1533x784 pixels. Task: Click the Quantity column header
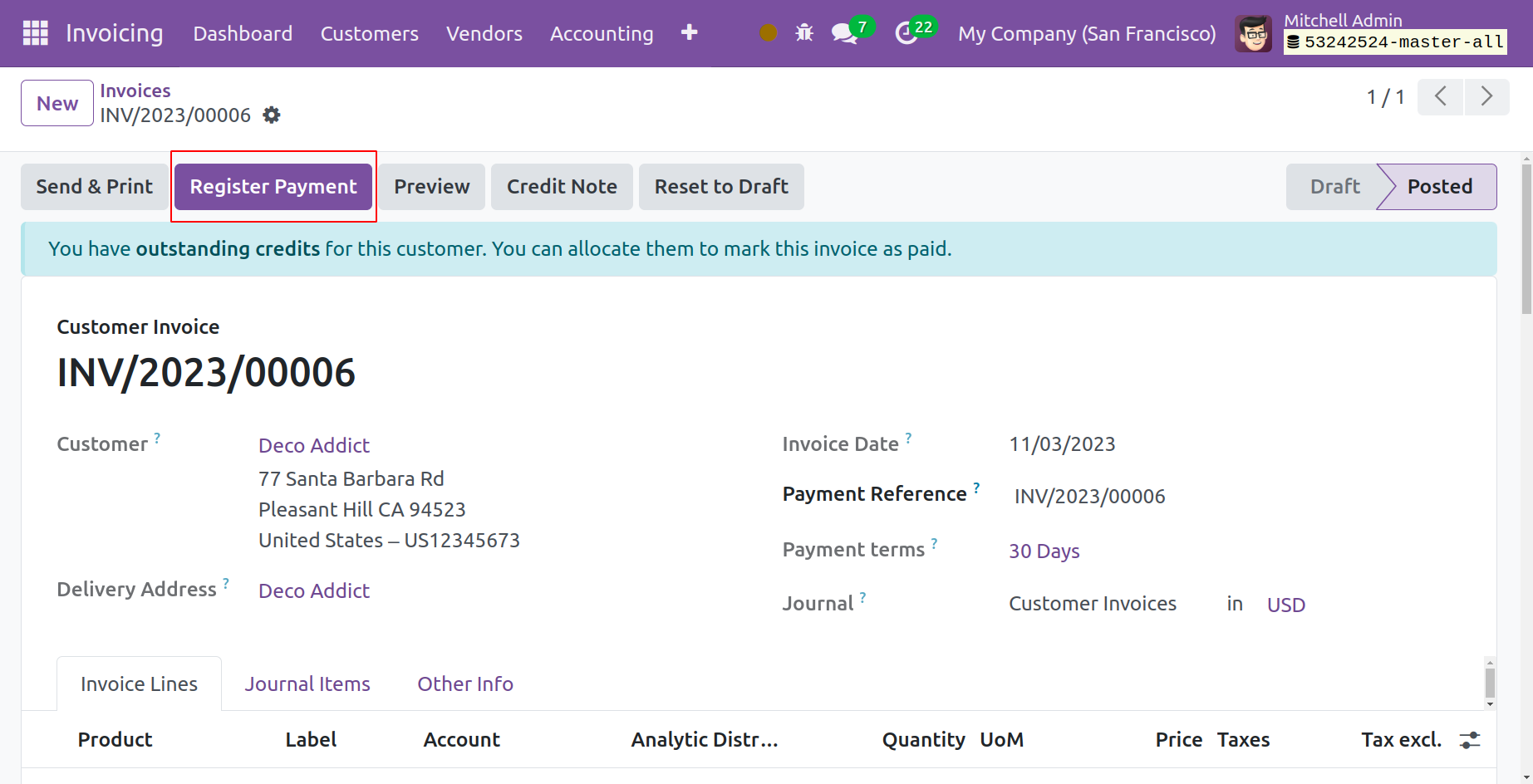[924, 740]
